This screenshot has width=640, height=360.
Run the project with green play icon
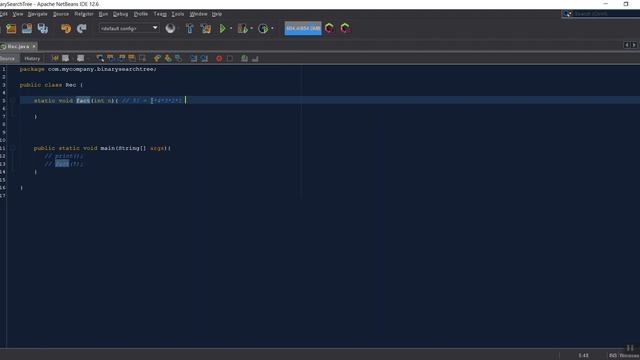point(222,28)
